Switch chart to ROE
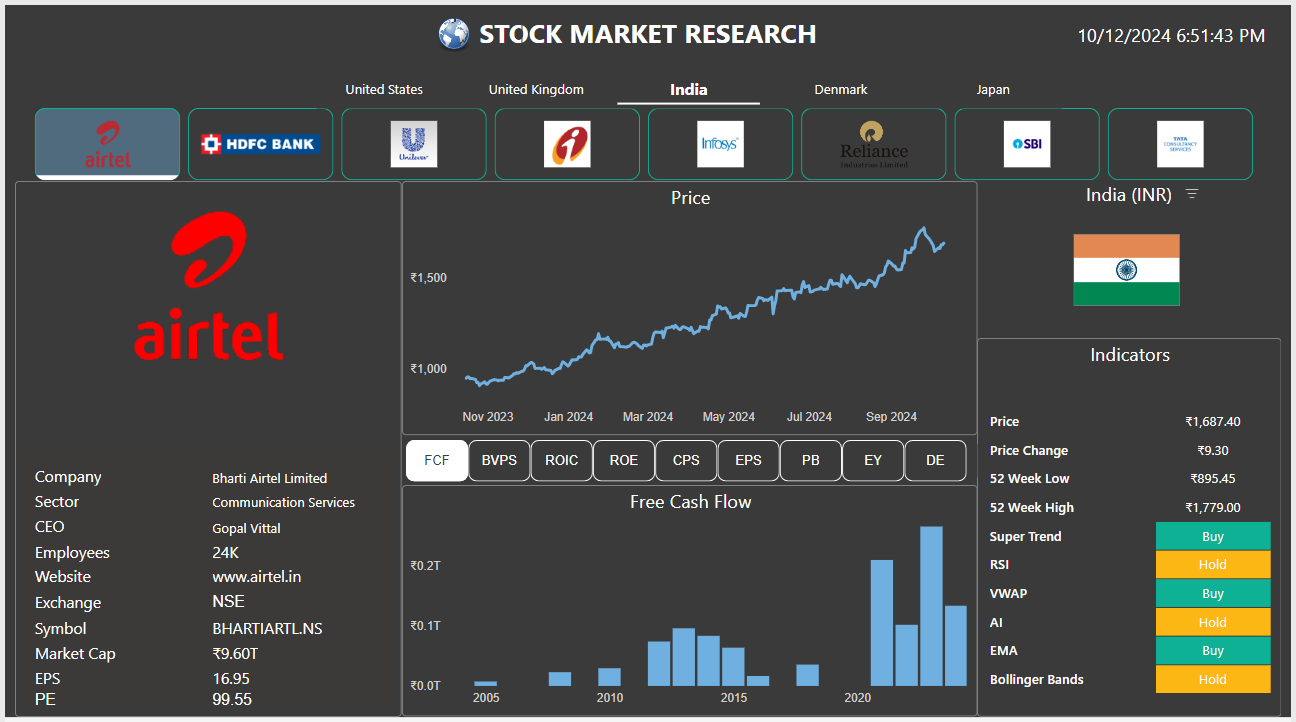 [x=624, y=461]
